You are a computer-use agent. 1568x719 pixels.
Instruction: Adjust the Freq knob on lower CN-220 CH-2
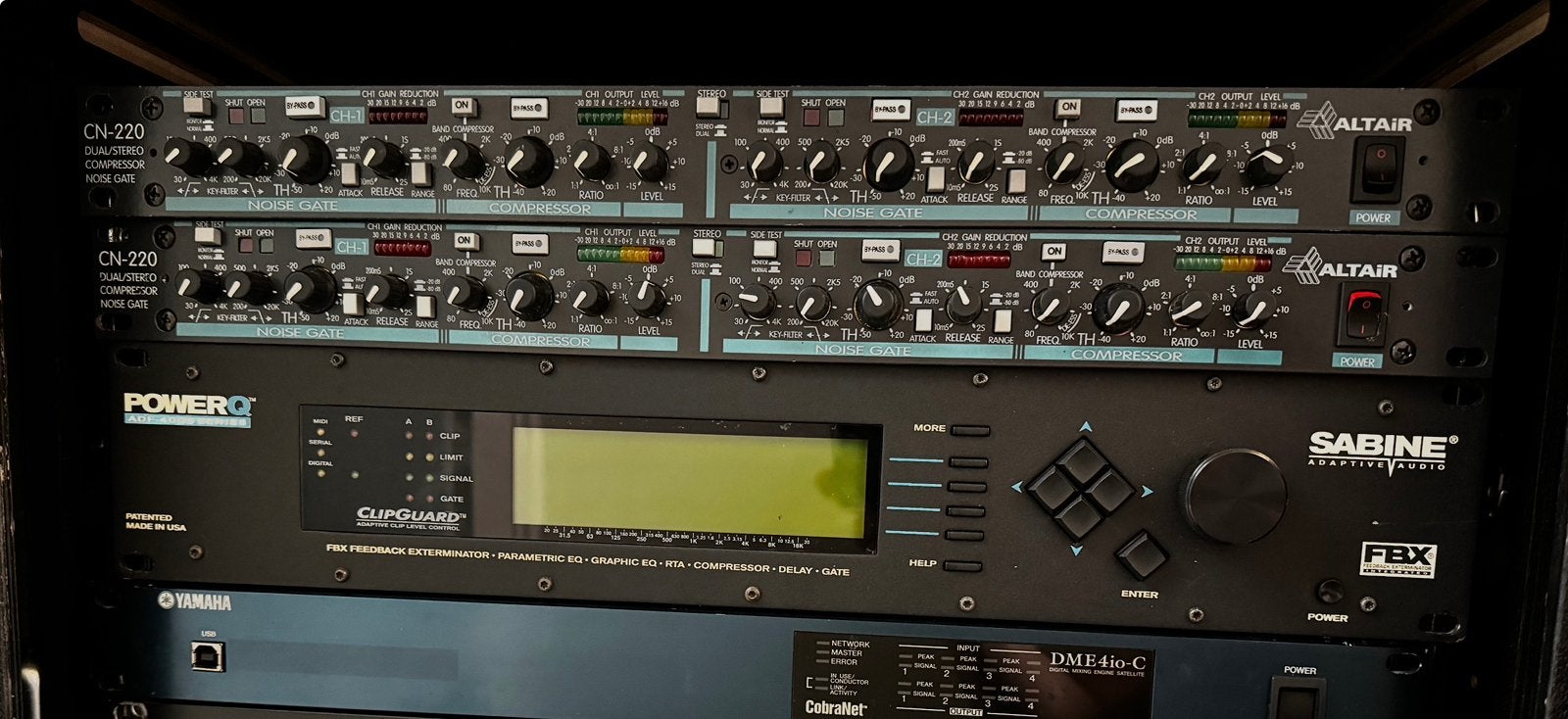pos(1052,308)
